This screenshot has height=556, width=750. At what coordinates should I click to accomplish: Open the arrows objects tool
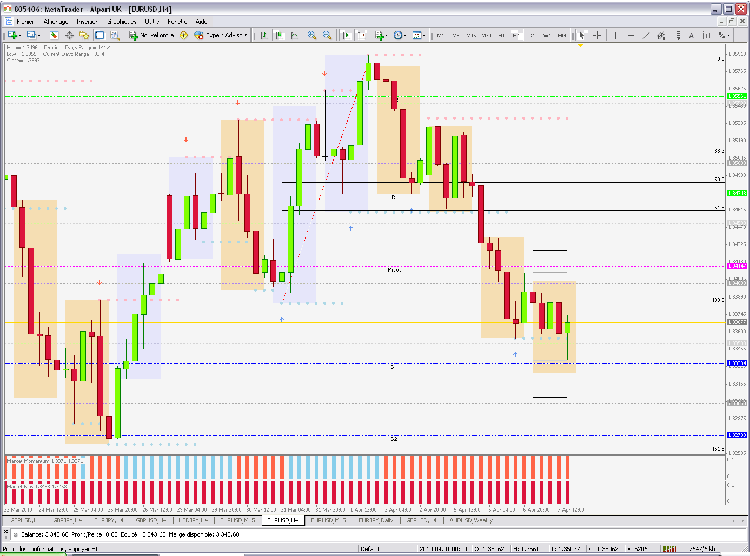[x=721, y=35]
